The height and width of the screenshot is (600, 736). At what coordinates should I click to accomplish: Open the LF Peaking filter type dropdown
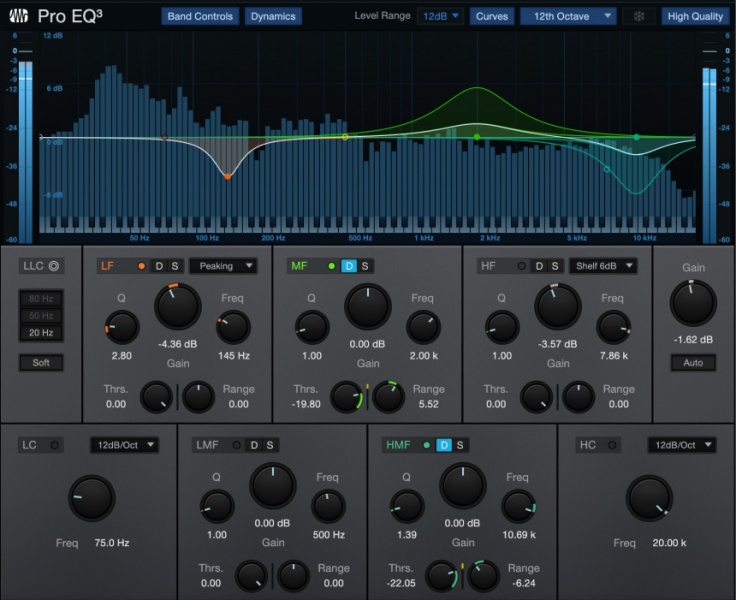click(223, 266)
